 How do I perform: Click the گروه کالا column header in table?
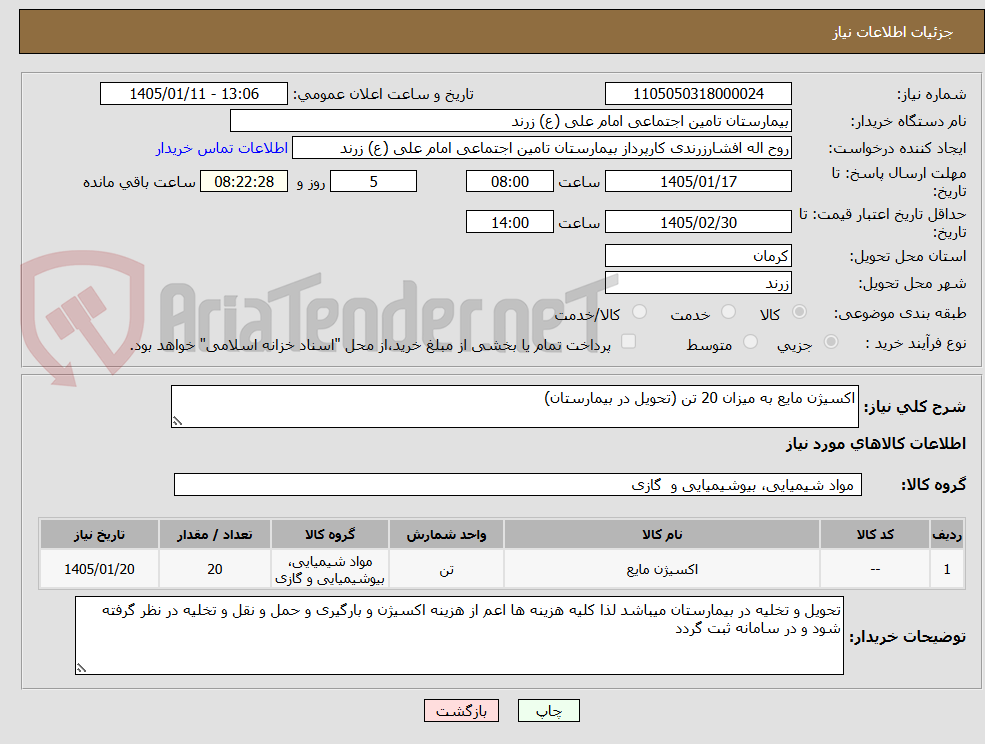click(330, 534)
